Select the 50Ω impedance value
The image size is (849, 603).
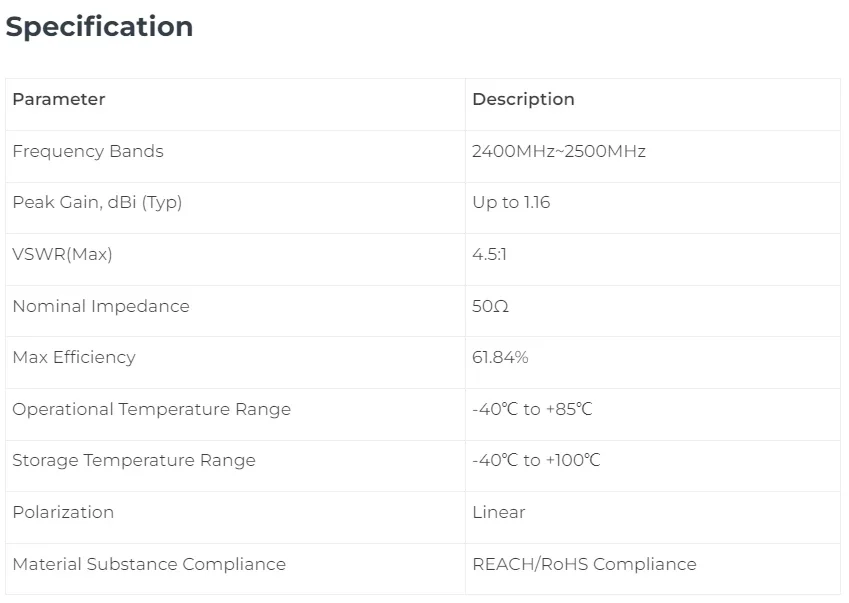(491, 306)
